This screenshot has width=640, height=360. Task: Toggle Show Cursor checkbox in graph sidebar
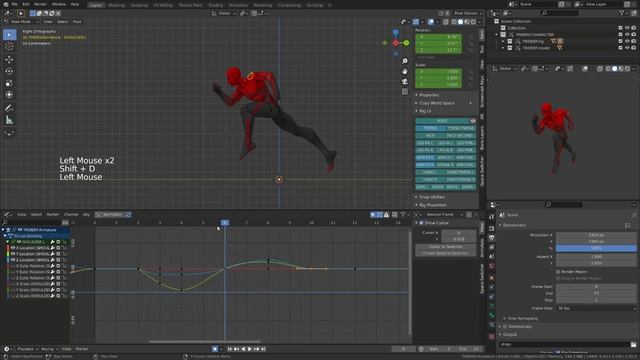[422, 223]
